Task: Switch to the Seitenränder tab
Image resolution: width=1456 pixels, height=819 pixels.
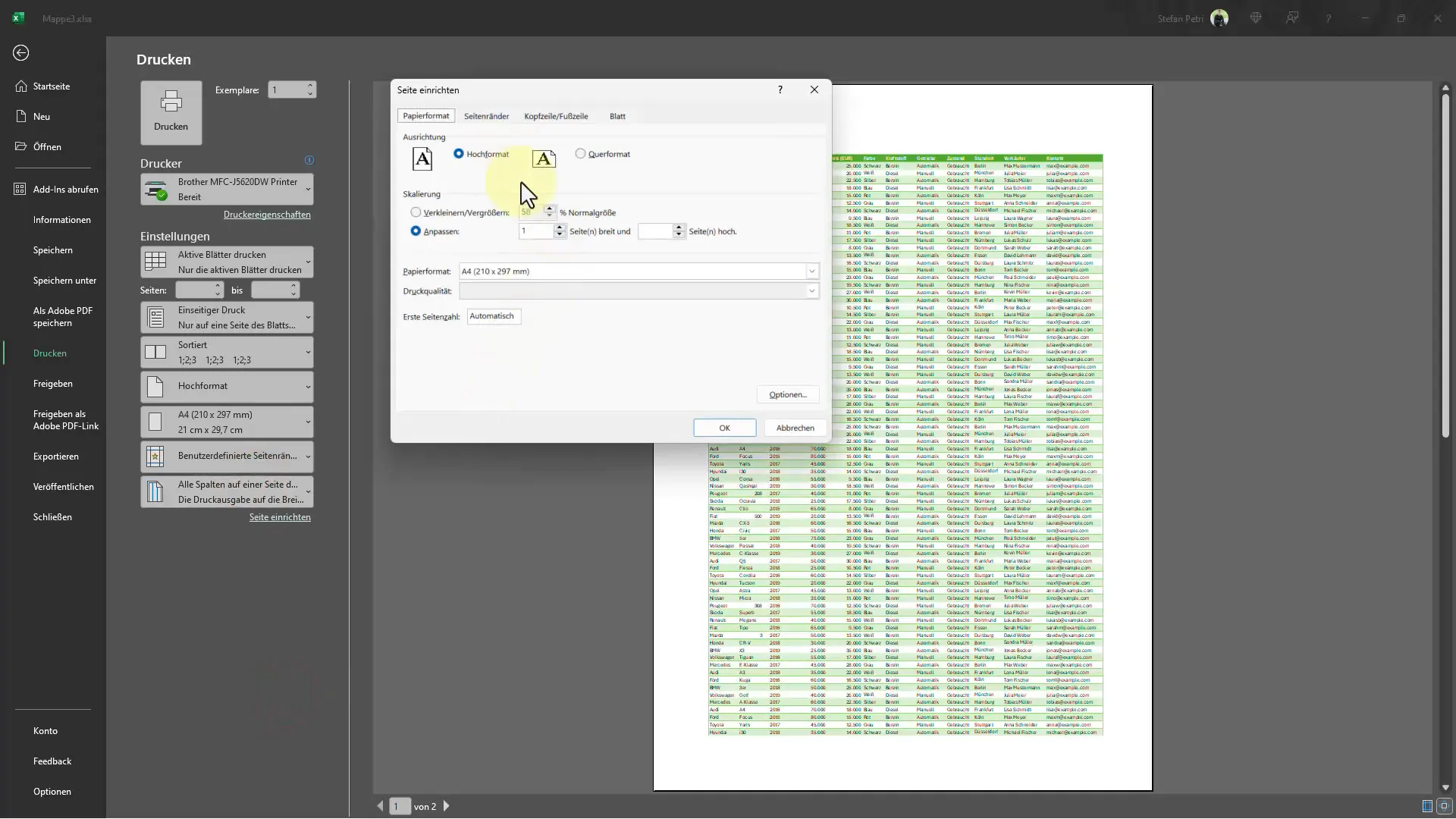Action: click(x=487, y=117)
